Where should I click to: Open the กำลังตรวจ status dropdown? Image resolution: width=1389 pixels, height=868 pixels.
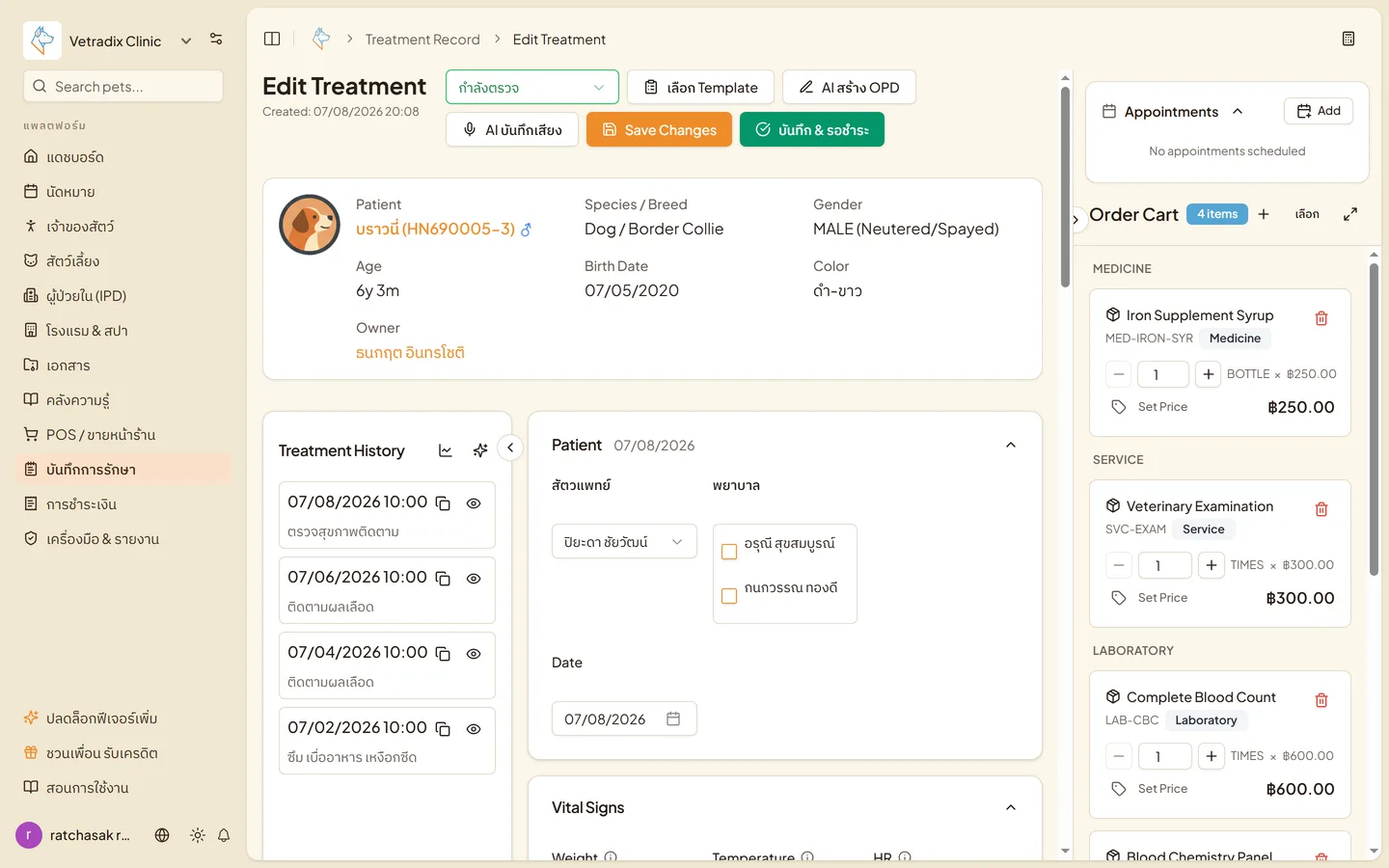point(532,87)
